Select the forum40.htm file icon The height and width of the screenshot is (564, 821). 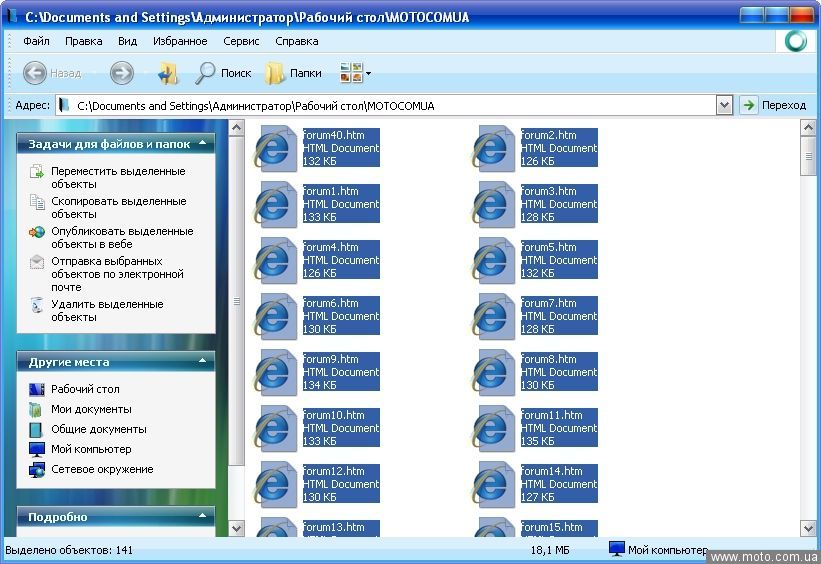(275, 148)
